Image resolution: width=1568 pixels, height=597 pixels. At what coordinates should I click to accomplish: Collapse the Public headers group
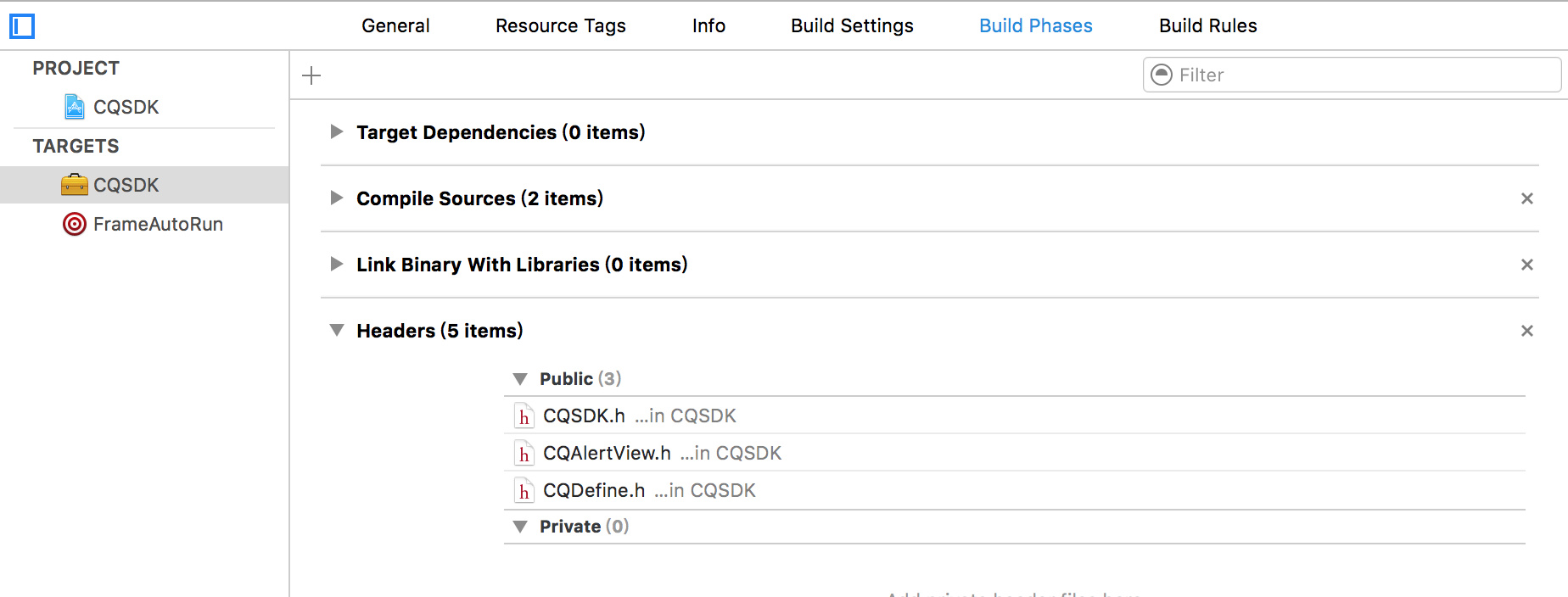520,379
